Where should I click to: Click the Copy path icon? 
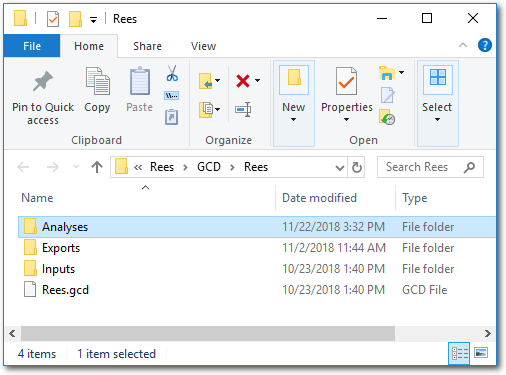coord(172,96)
